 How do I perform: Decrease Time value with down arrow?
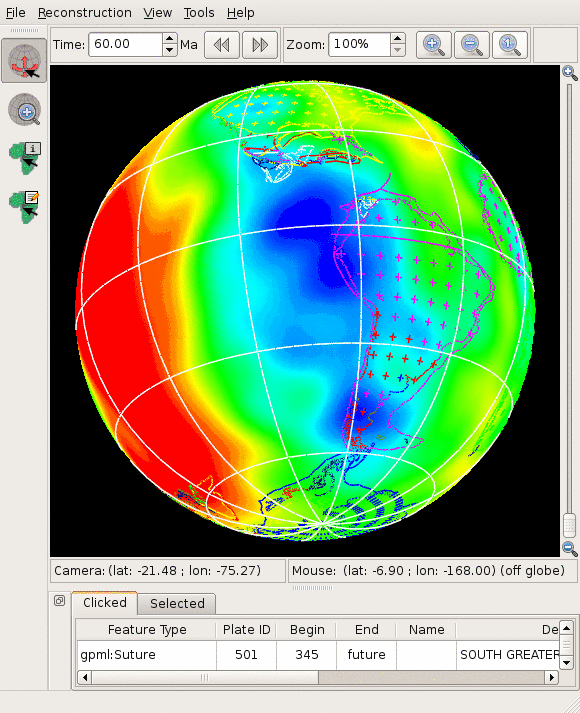tap(170, 50)
